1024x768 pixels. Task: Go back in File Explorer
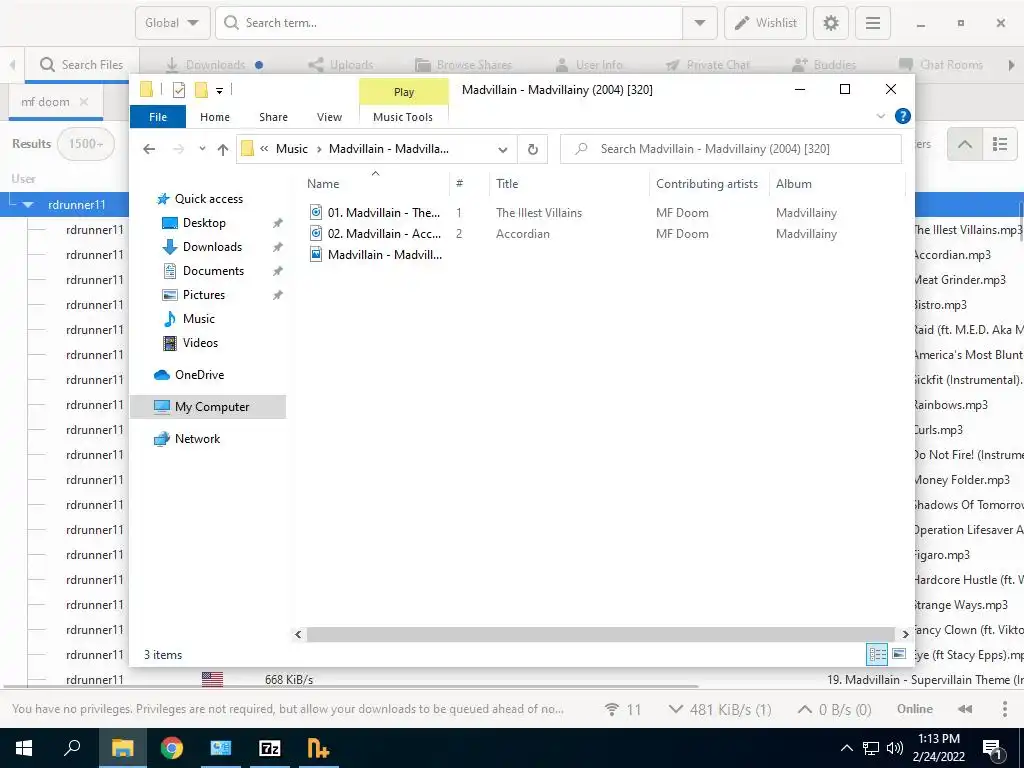click(x=149, y=149)
